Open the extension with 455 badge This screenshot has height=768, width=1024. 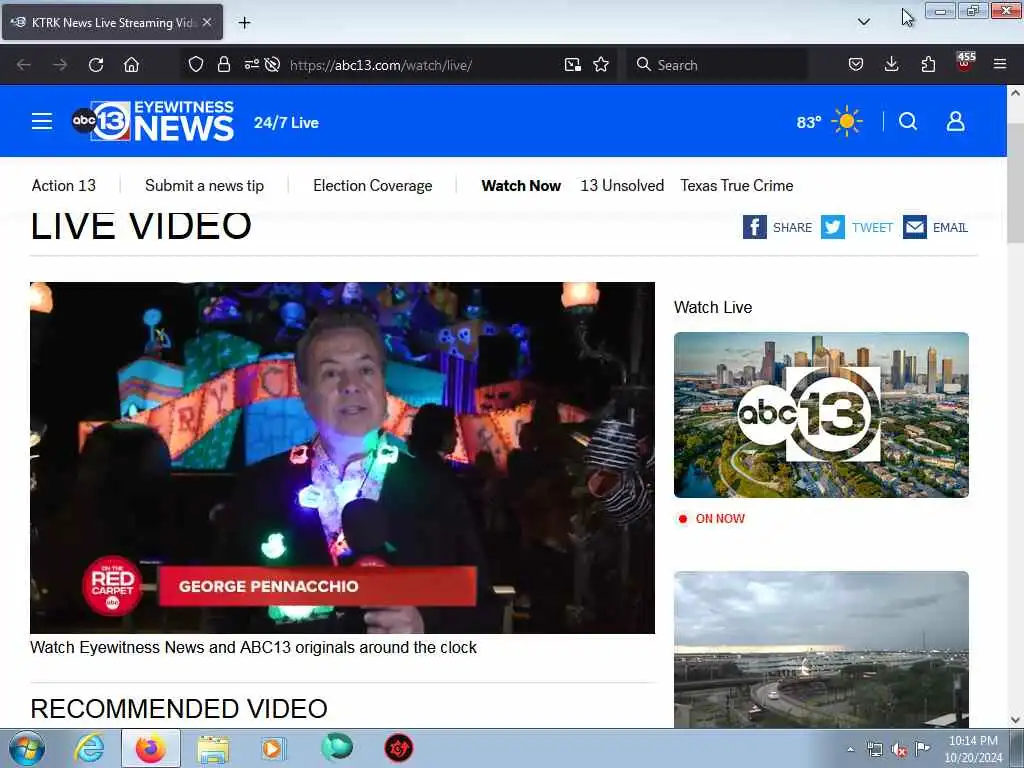[965, 63]
